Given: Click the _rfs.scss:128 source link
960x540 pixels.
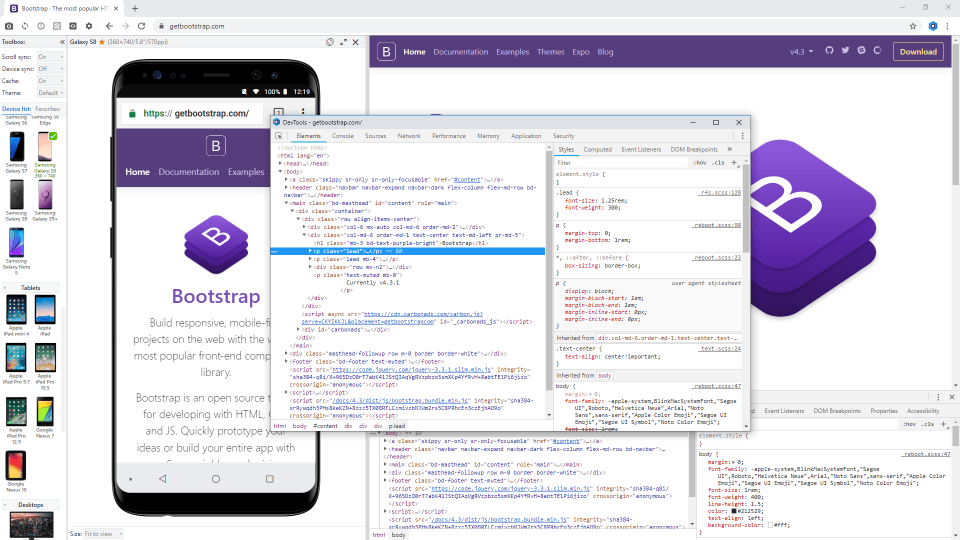Looking at the screenshot, I should pos(720,193).
